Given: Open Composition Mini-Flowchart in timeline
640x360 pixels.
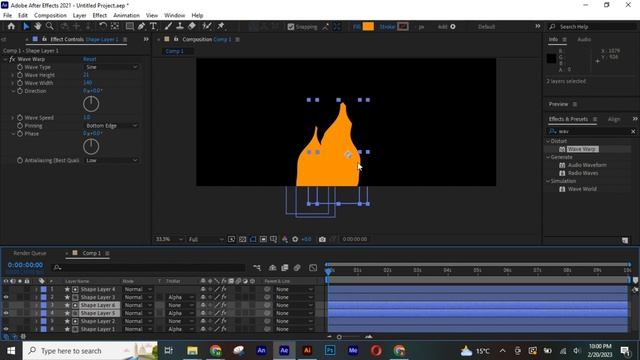Looking at the screenshot, I should [257, 268].
